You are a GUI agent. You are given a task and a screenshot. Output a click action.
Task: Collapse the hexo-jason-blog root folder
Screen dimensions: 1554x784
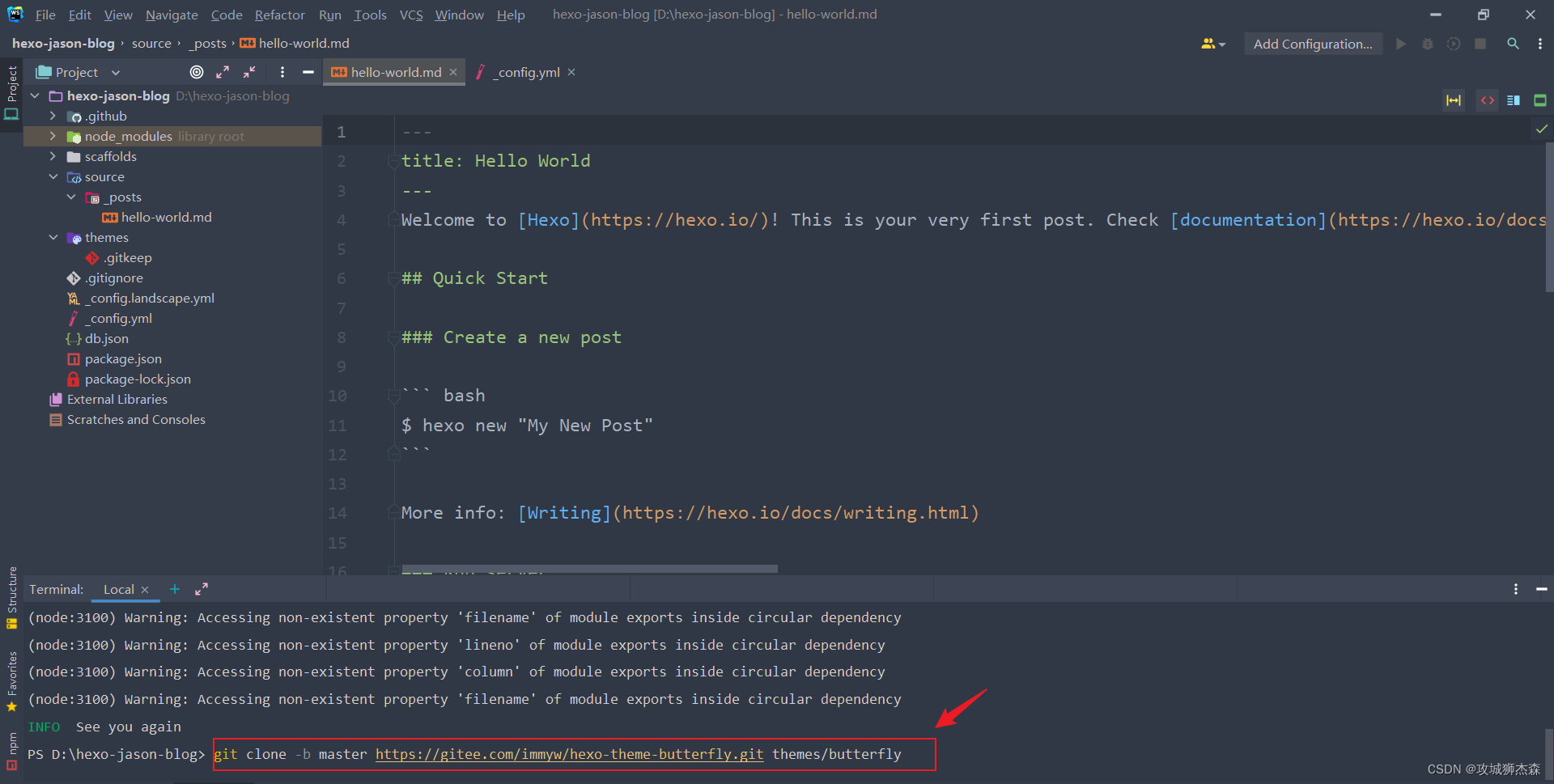(35, 95)
